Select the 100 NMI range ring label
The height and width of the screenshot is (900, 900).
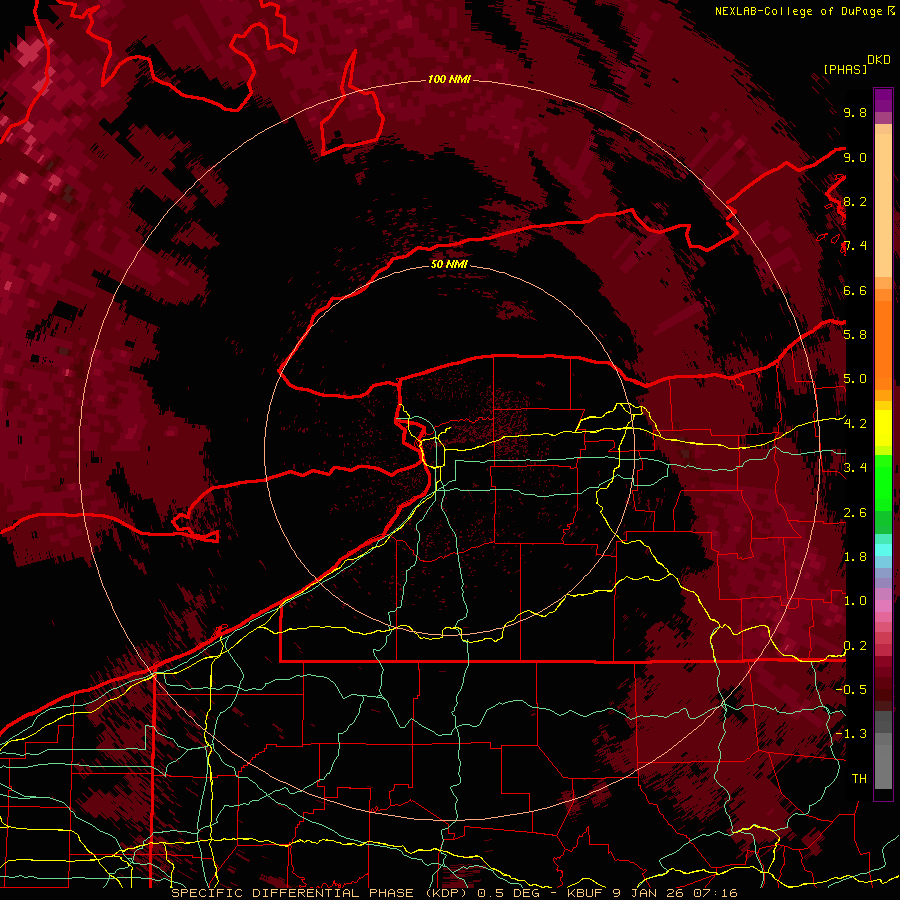(449, 79)
